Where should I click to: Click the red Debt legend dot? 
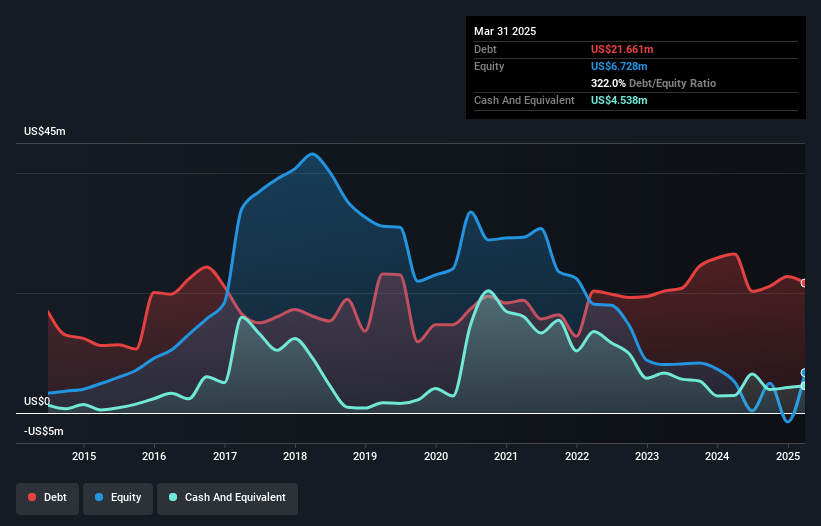(x=32, y=497)
